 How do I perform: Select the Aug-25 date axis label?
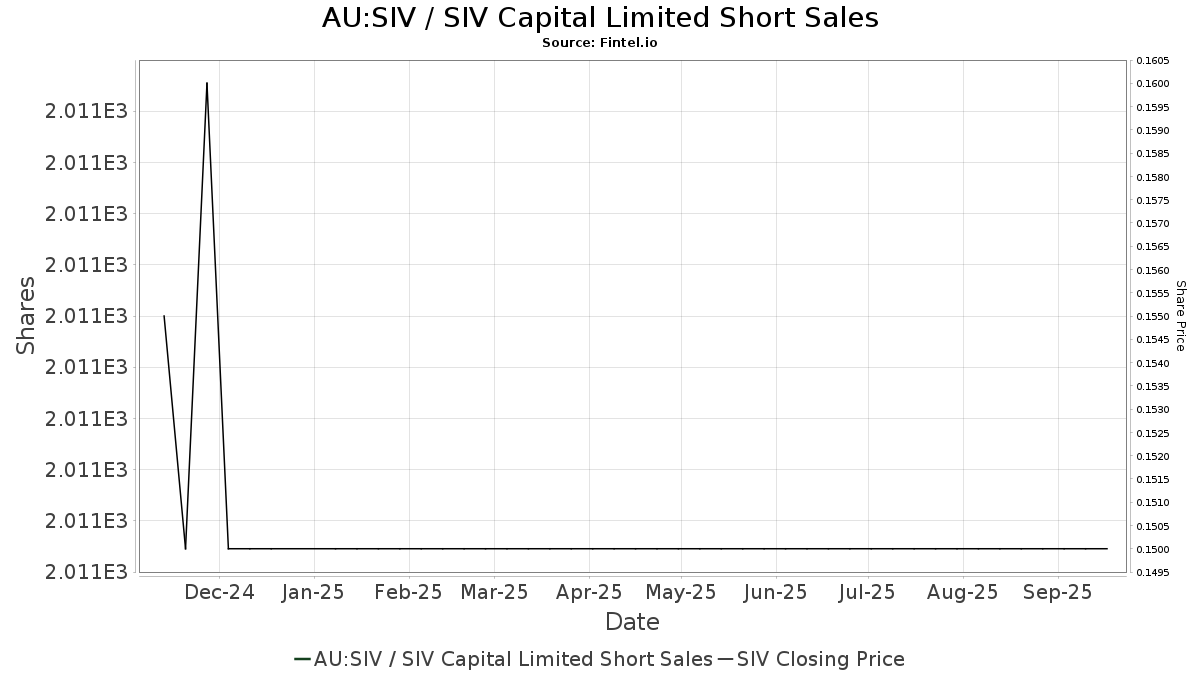962,593
